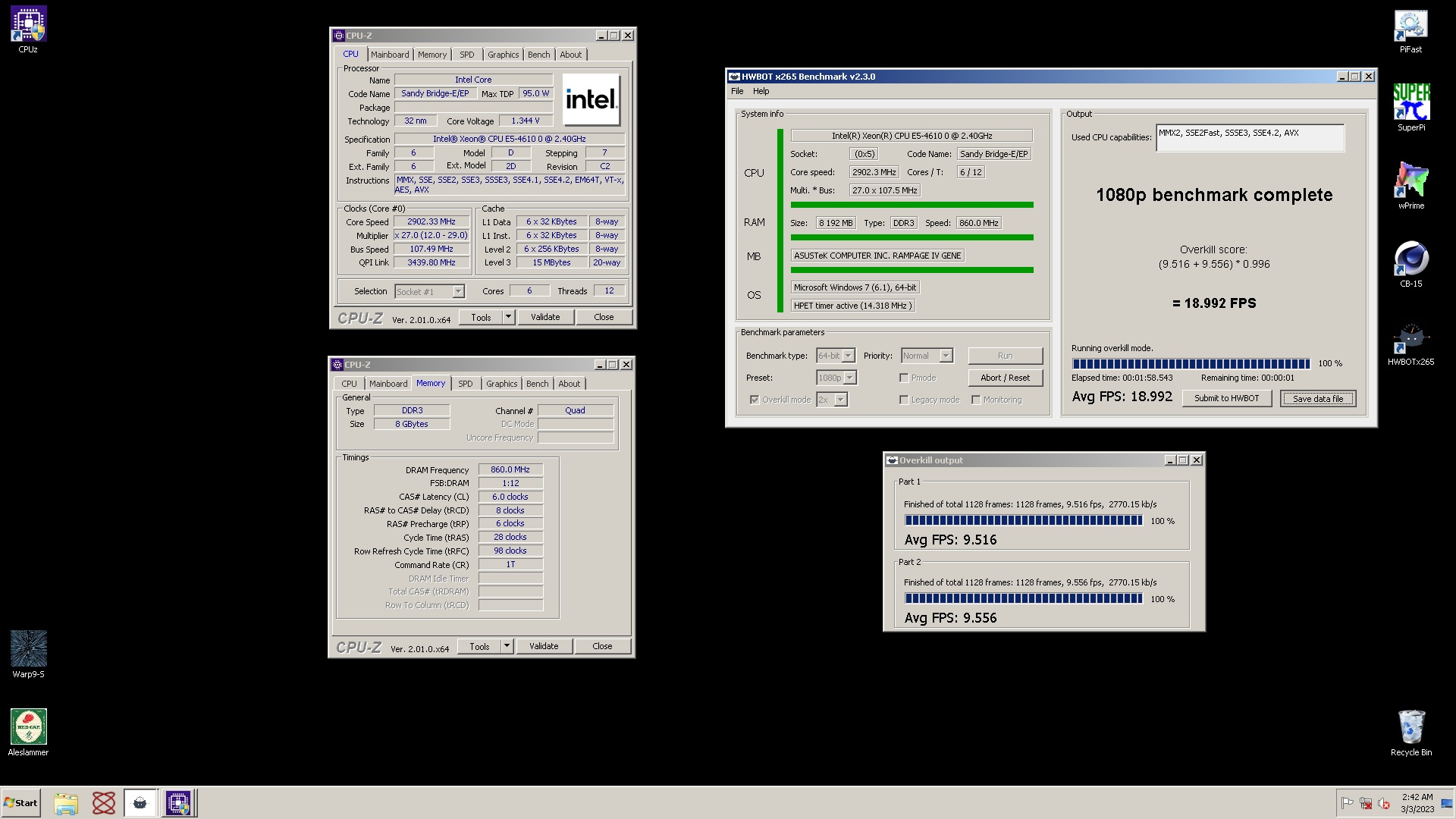Open the Warp9-S desktop icon

tap(28, 654)
